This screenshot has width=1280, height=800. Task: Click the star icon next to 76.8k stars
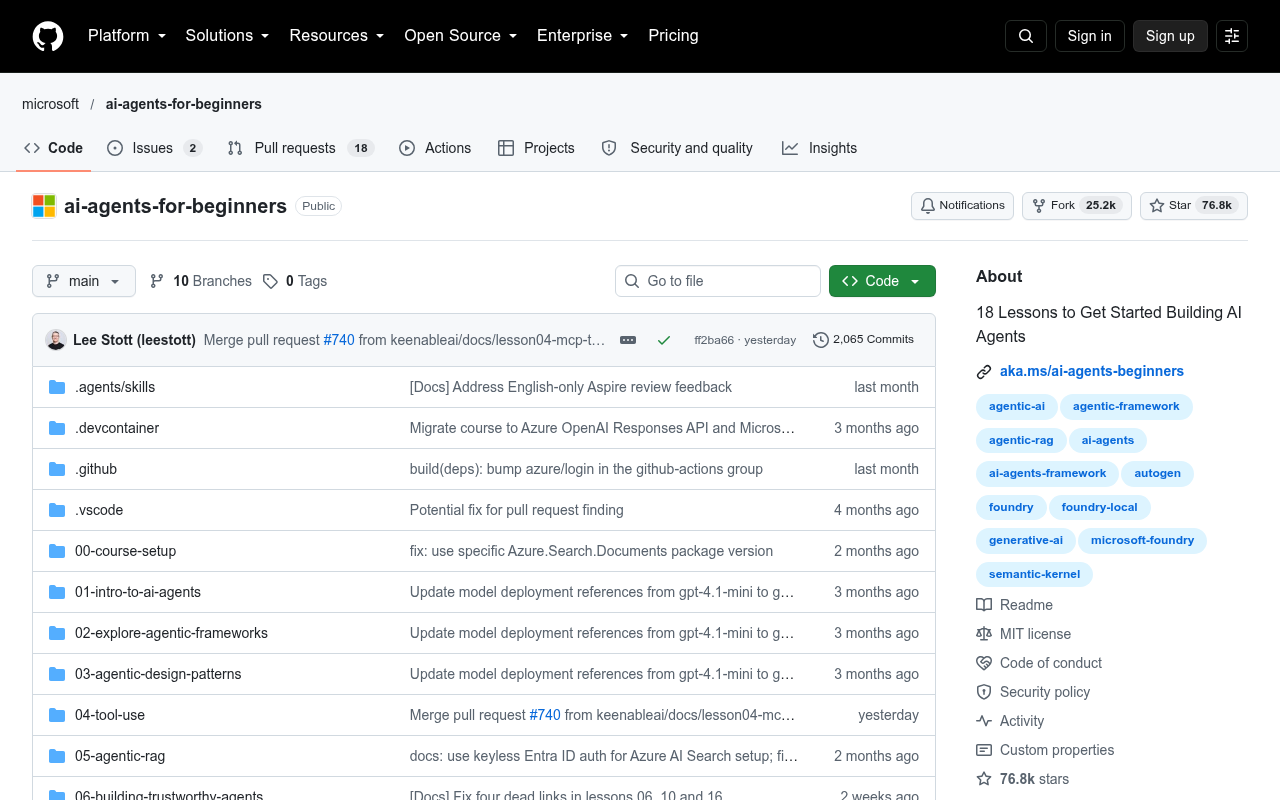coord(984,779)
